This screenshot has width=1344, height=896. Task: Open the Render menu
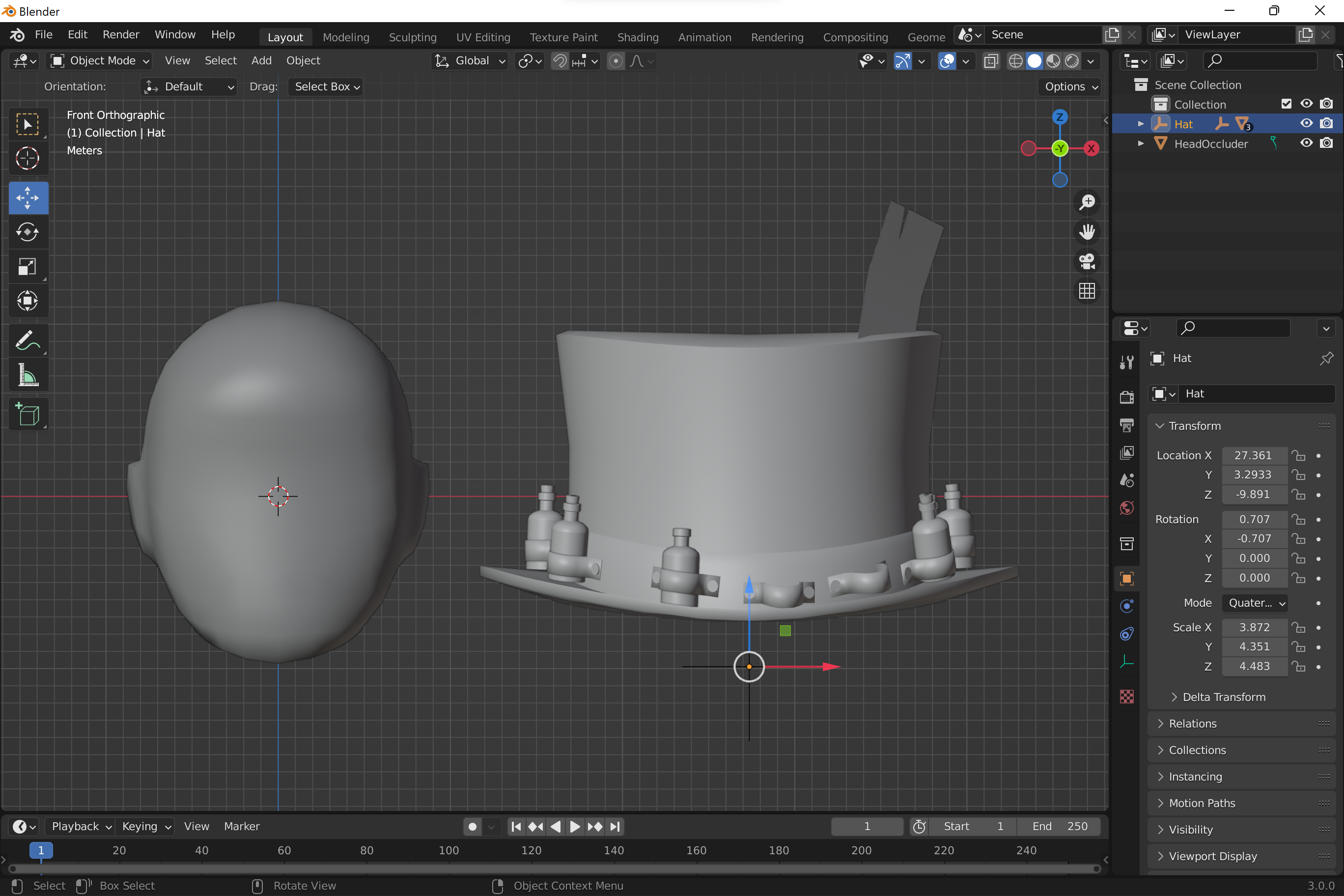click(120, 35)
